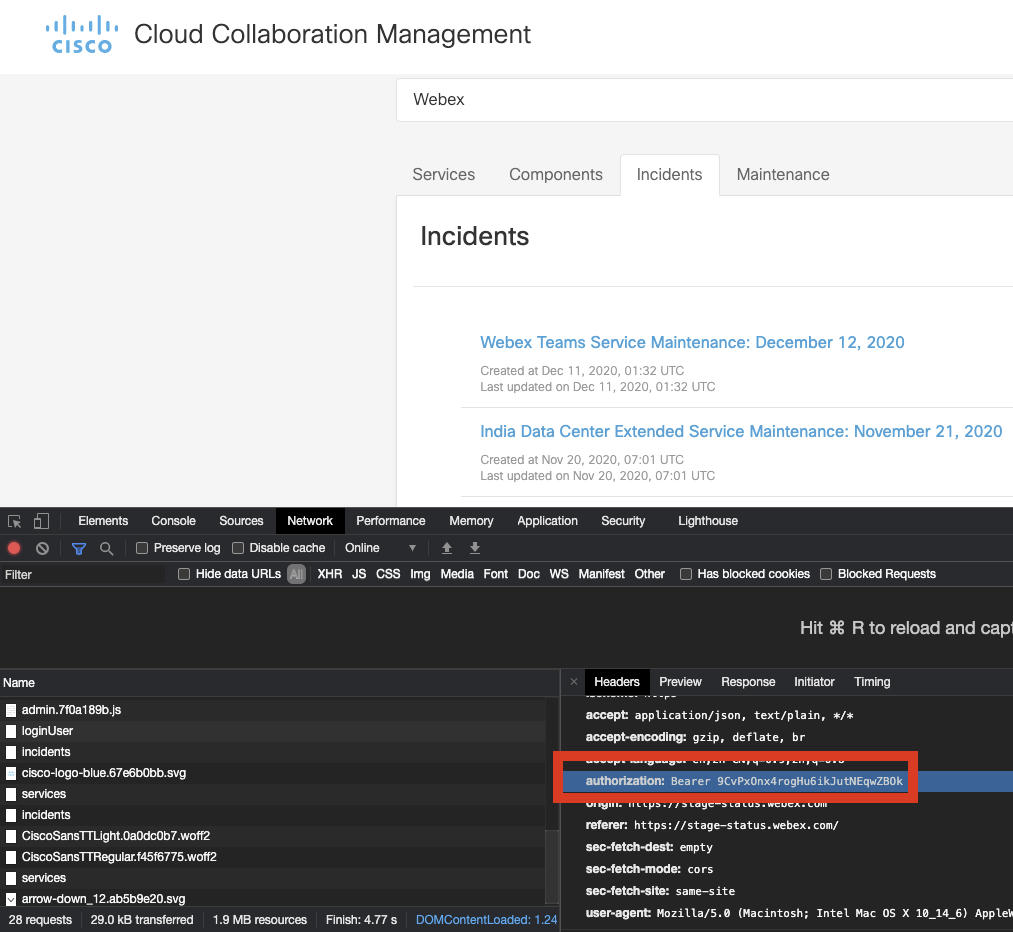
Task: Click the authorization Bearer header row
Action: [x=788, y=782]
